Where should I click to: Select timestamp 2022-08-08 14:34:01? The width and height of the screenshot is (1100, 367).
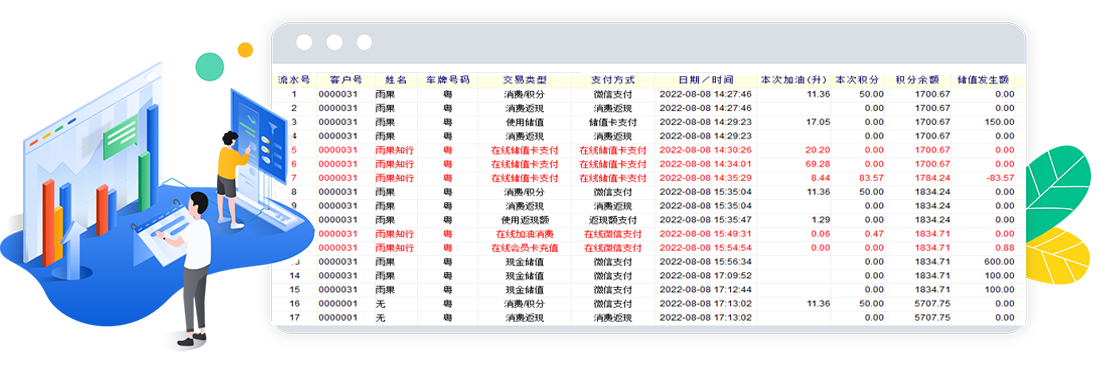tap(706, 164)
